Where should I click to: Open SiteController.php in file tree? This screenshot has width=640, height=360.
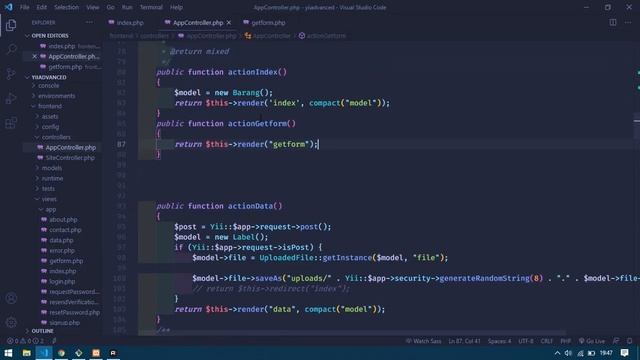point(70,158)
